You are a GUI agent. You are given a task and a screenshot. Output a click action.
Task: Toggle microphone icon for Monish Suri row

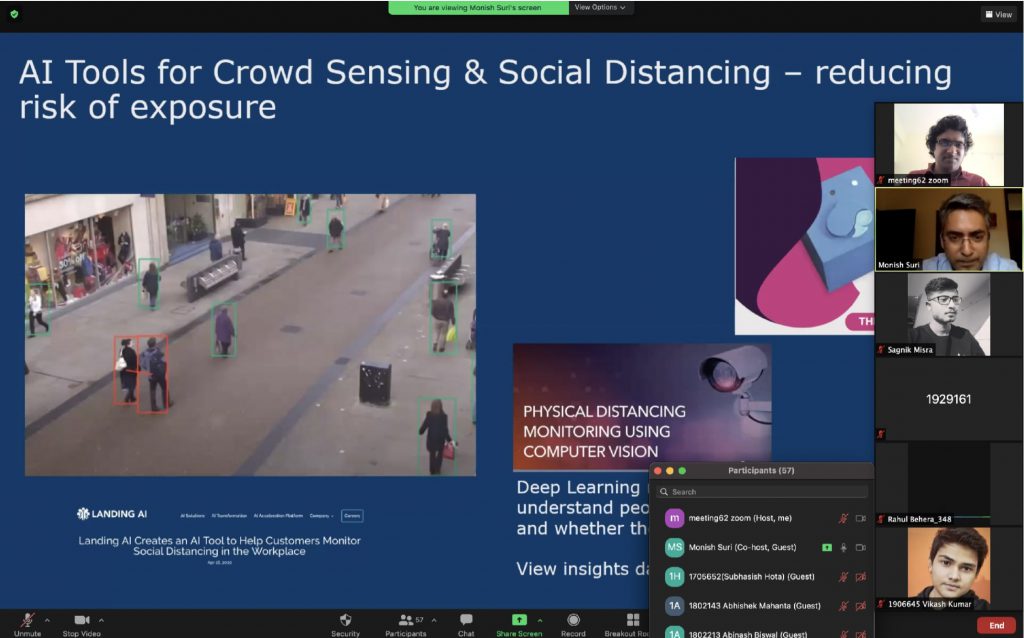pos(844,547)
